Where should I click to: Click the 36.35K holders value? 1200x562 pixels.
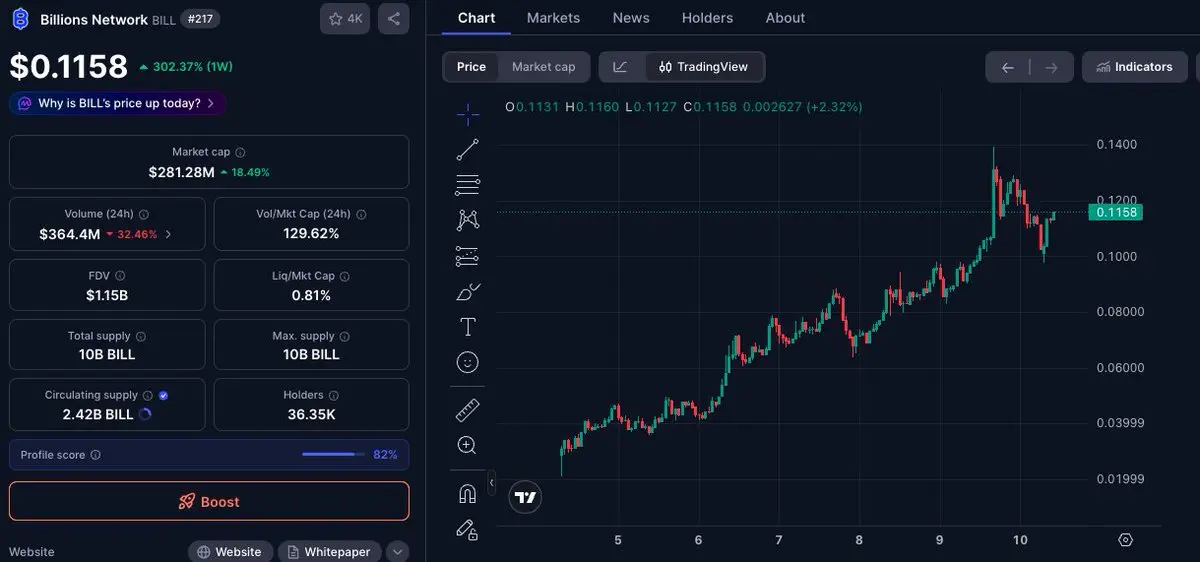[x=311, y=414]
